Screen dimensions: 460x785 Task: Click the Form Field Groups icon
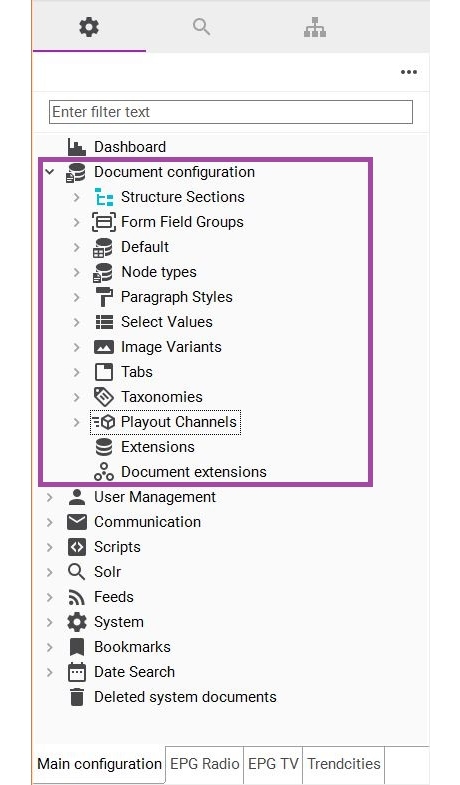pos(104,222)
